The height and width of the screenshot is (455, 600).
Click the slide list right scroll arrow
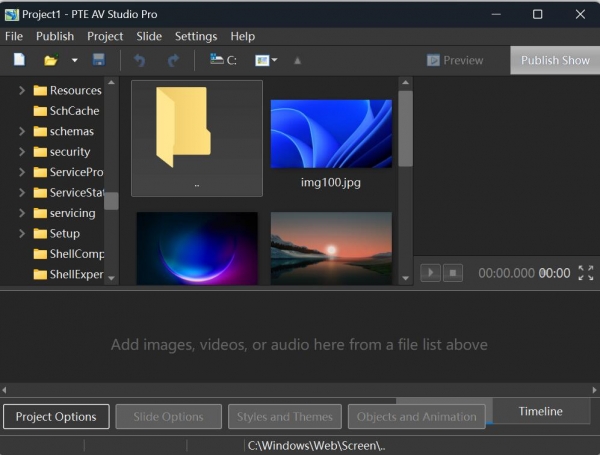(x=594, y=390)
